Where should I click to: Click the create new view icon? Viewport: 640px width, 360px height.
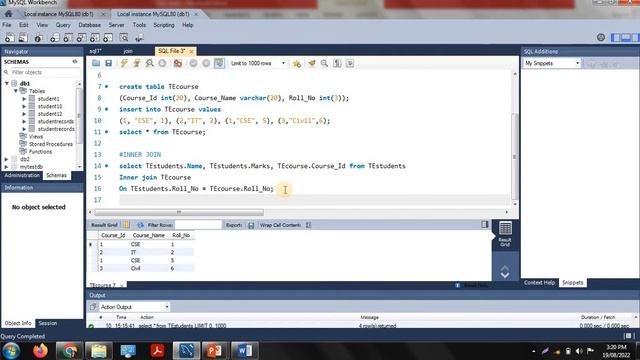pyautogui.click(x=81, y=38)
